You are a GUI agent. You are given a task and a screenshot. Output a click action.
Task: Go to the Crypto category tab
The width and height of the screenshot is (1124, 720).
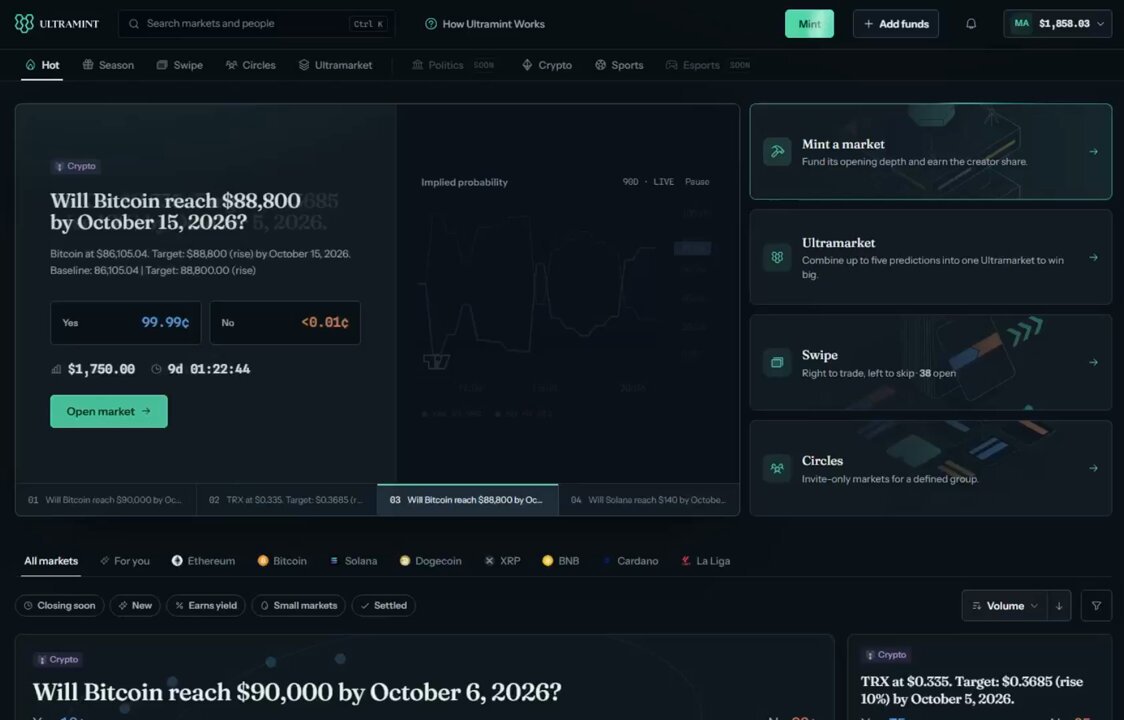point(547,65)
